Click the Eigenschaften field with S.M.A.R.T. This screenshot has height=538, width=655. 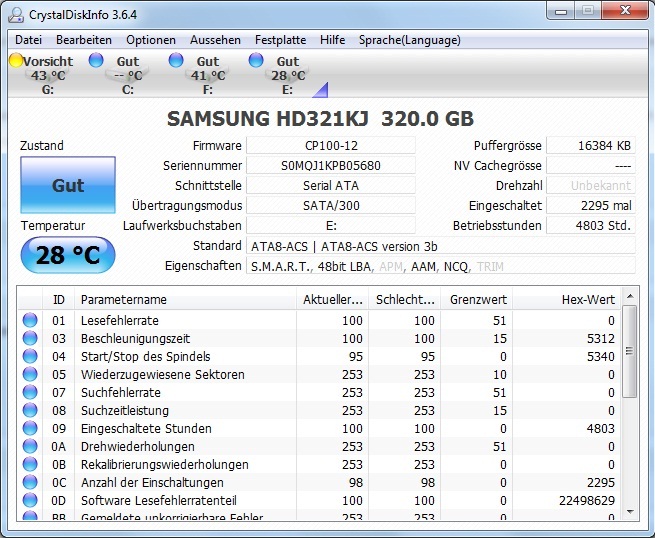pyautogui.click(x=441, y=266)
